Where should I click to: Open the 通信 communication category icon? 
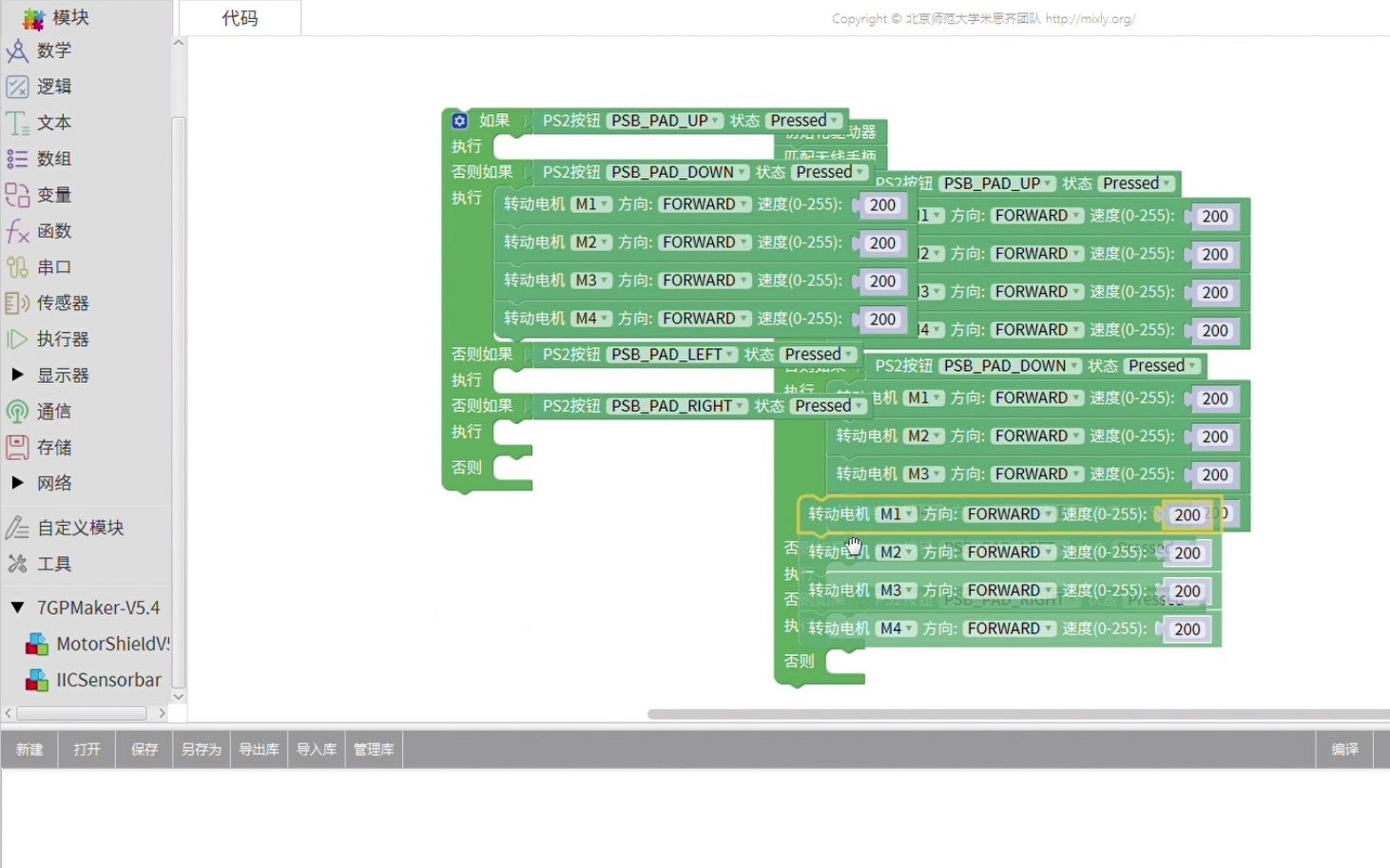pyautogui.click(x=17, y=412)
